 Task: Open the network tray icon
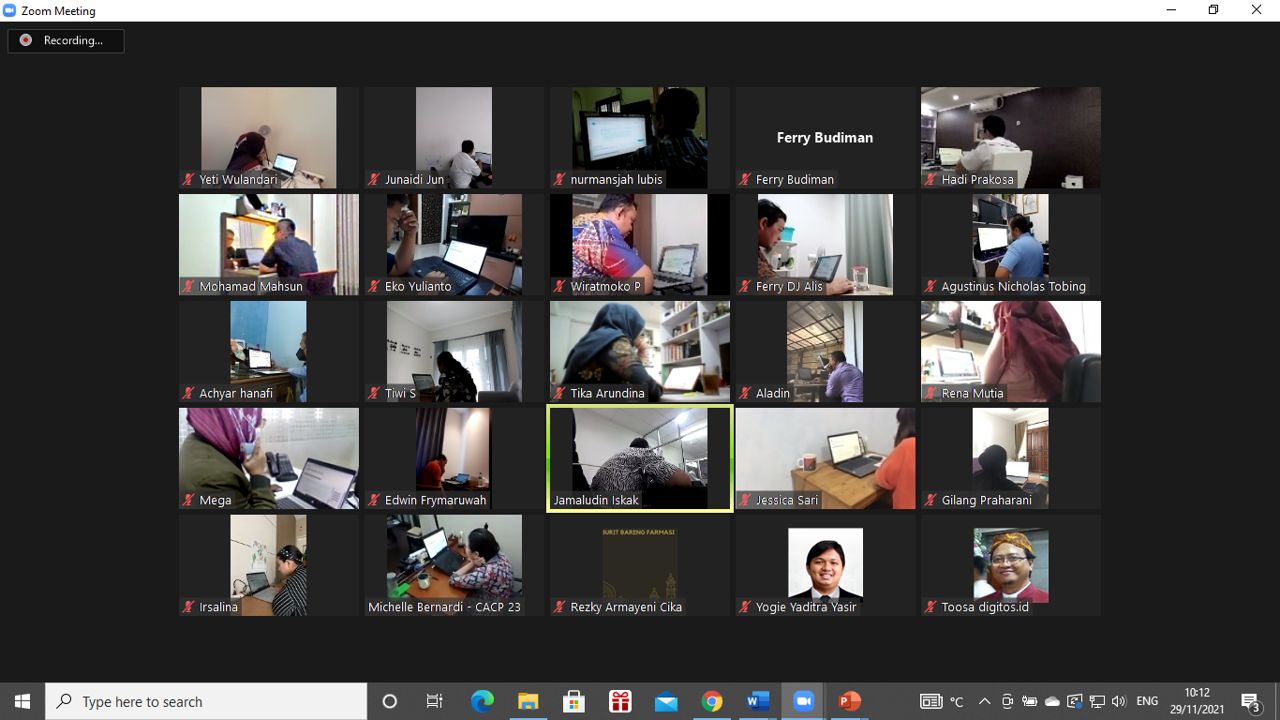pyautogui.click(x=1097, y=701)
